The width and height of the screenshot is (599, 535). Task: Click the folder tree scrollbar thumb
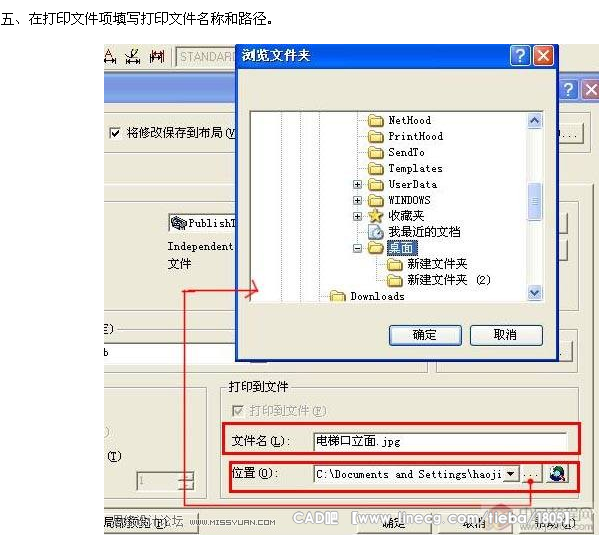(x=534, y=201)
